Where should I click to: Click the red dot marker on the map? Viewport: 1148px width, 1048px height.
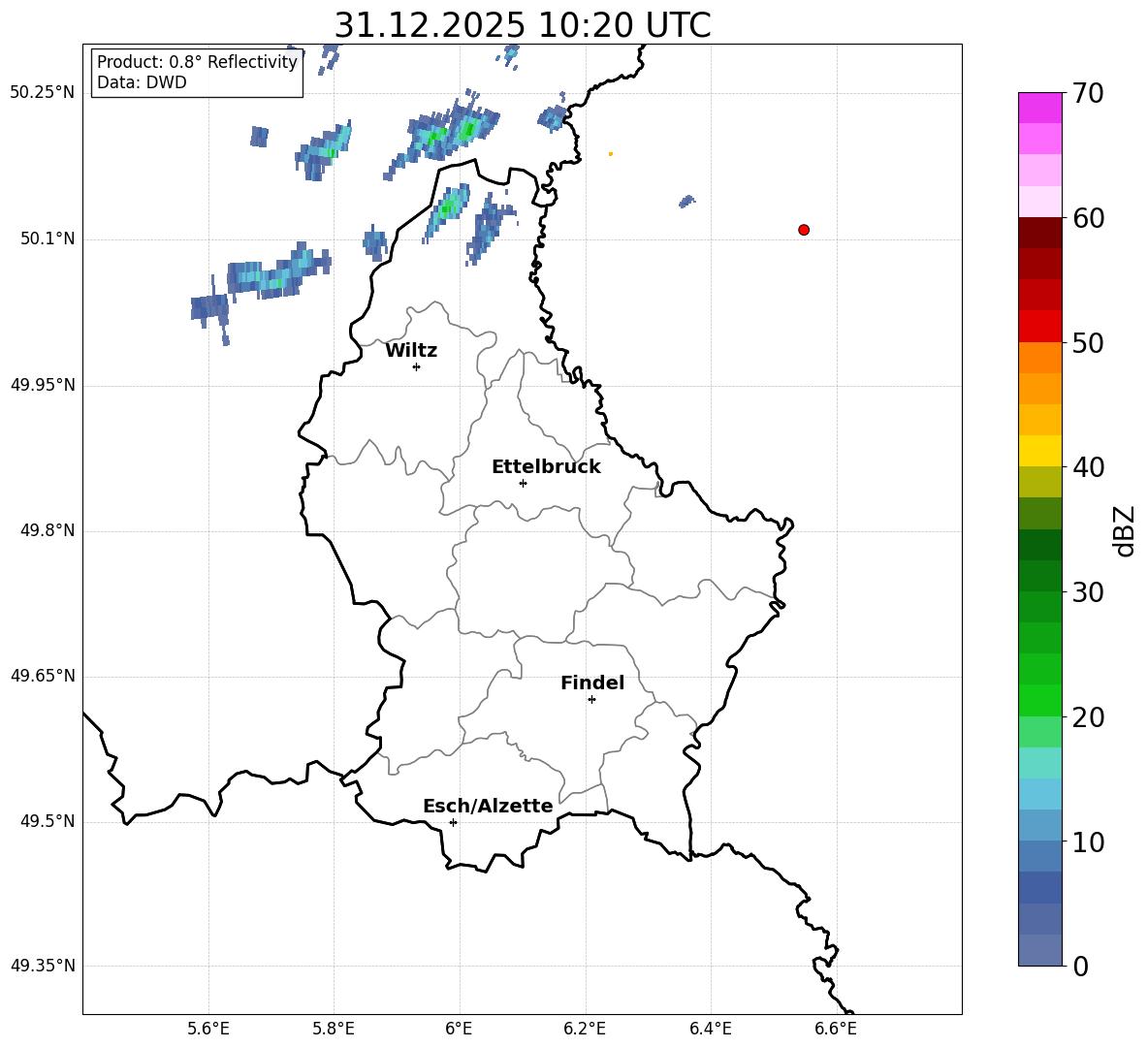[x=803, y=230]
